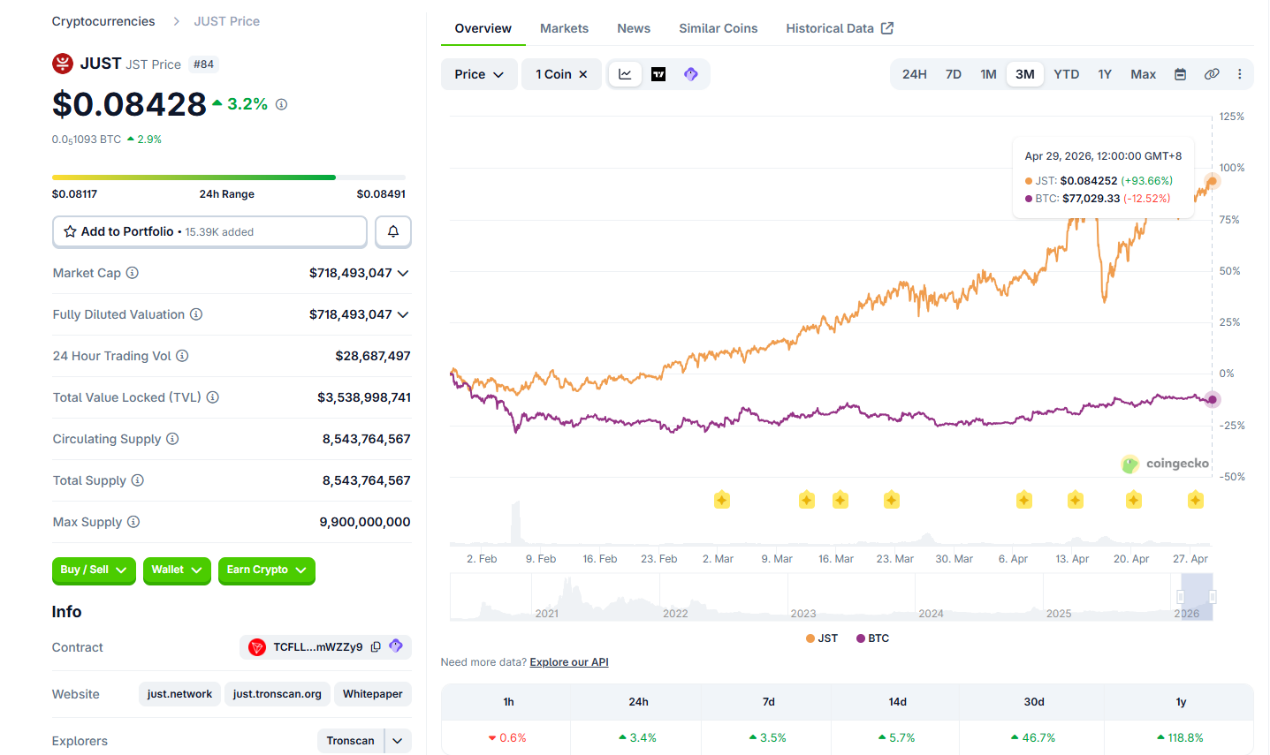Open the Price dropdown
The image size is (1270, 755).
pos(479,74)
